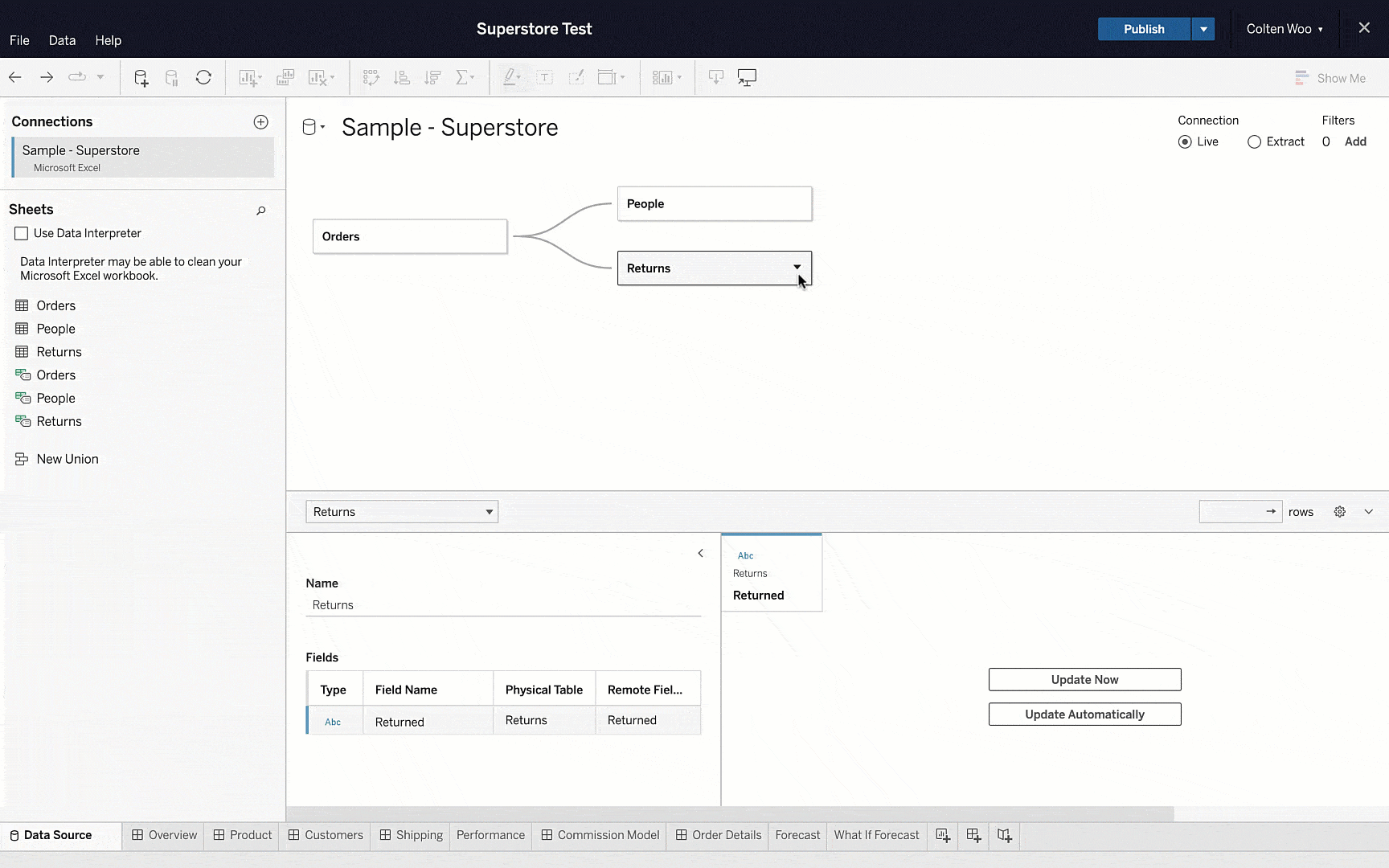Screen dimensions: 1389x868
Task: Click the Redo forward arrow icon
Action: 47,78
